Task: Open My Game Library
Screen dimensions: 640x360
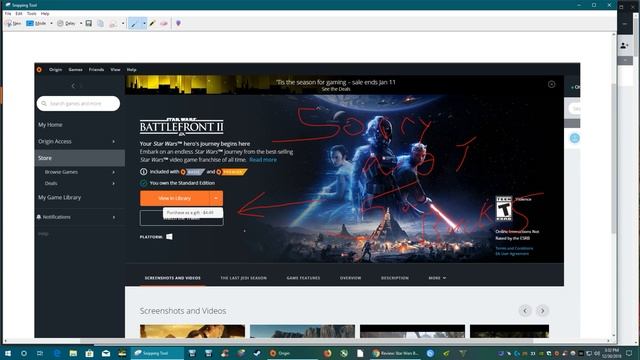Action: click(60, 198)
